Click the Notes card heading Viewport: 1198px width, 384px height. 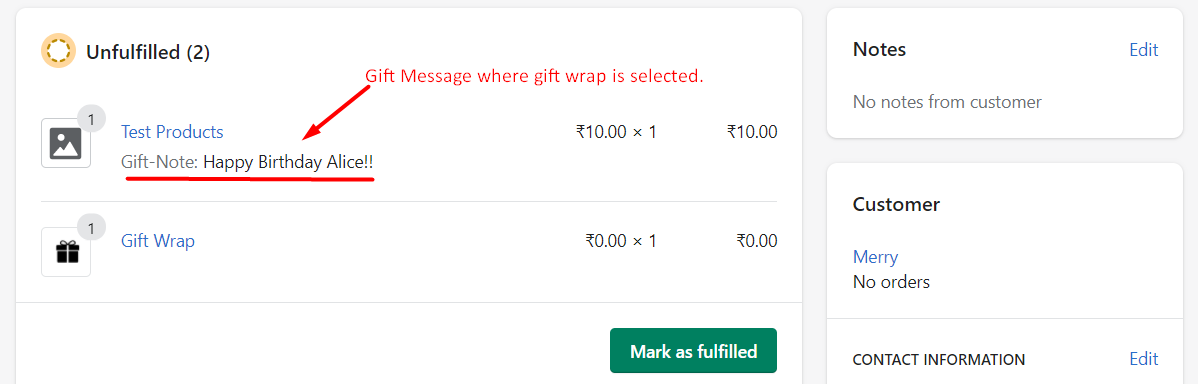pyautogui.click(x=879, y=50)
